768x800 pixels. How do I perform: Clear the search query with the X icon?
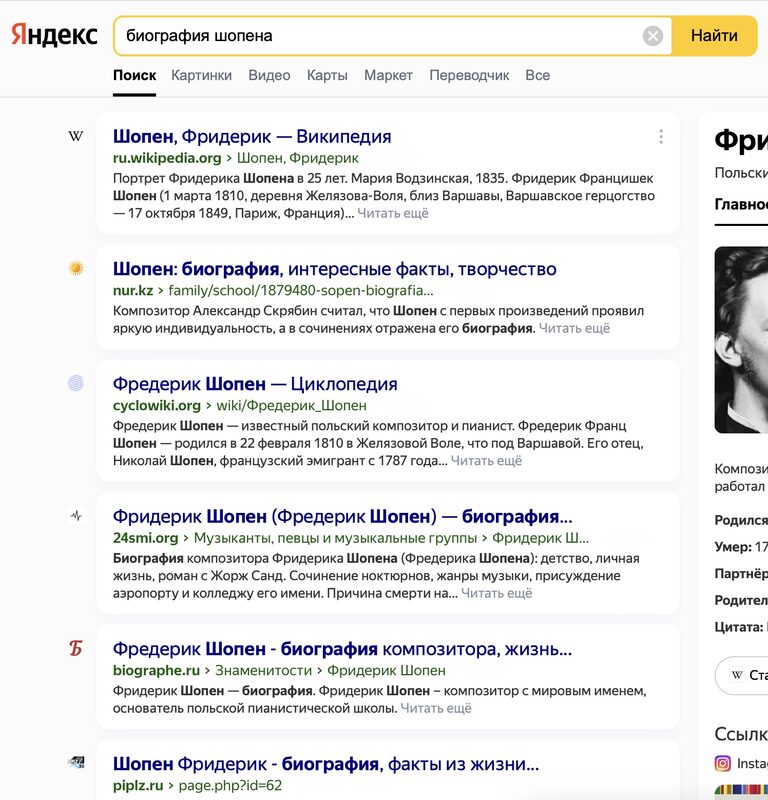[x=653, y=36]
